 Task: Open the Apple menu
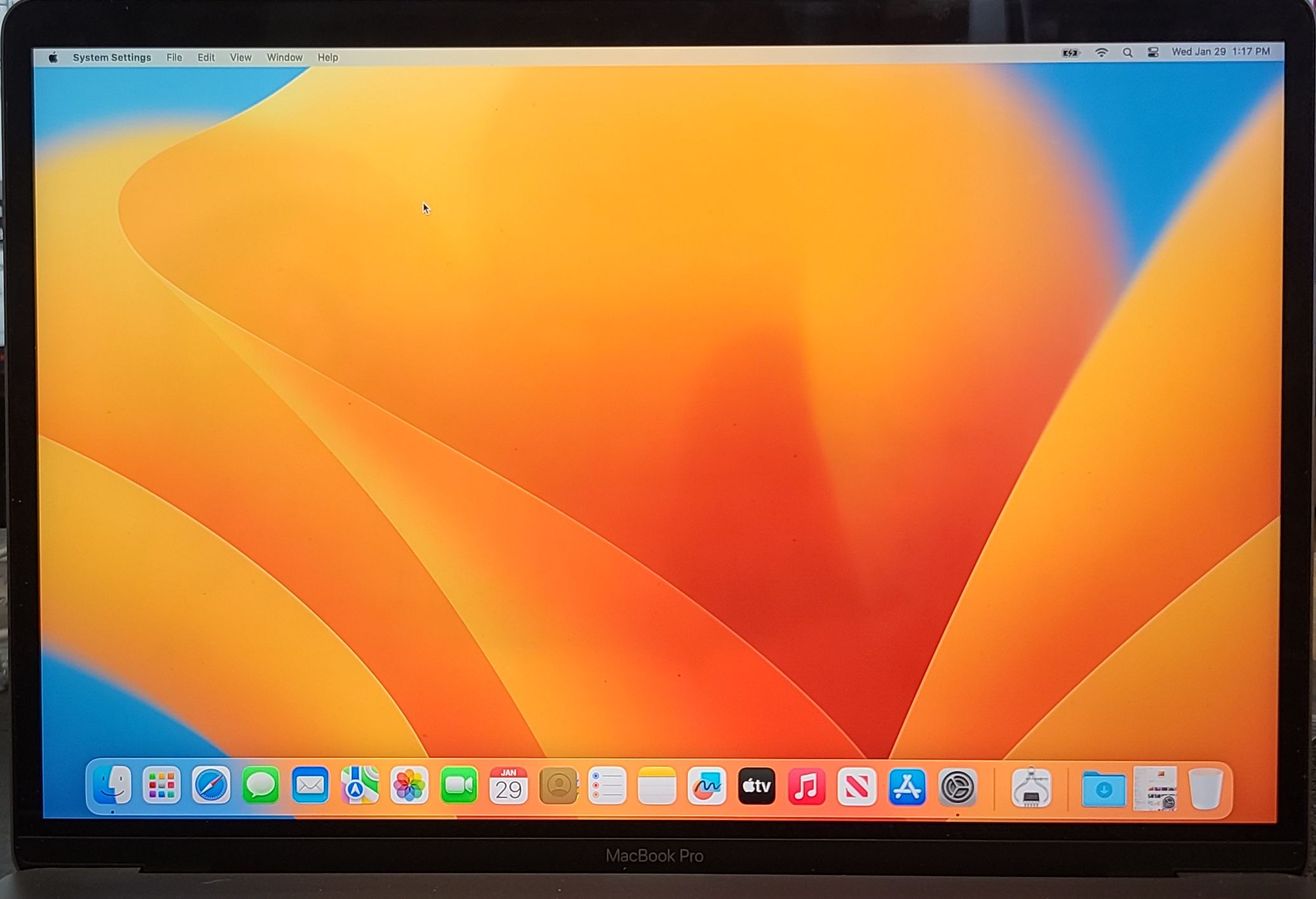[53, 58]
